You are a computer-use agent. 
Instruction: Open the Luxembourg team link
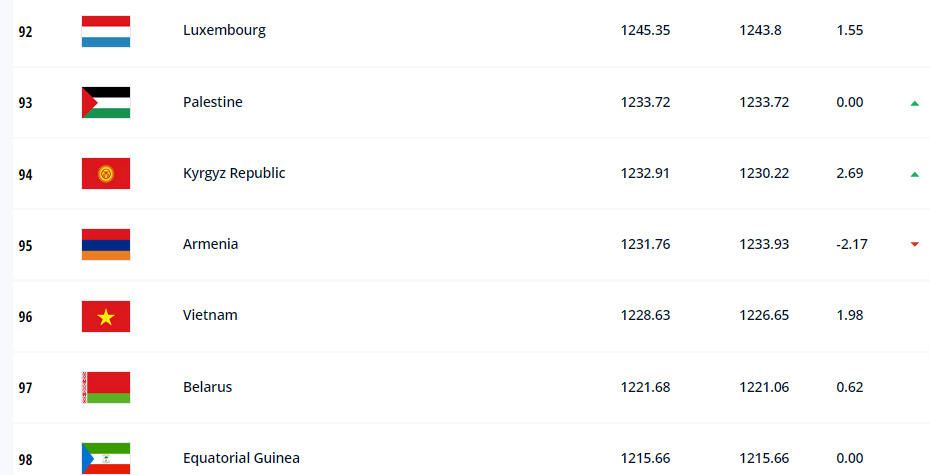224,31
